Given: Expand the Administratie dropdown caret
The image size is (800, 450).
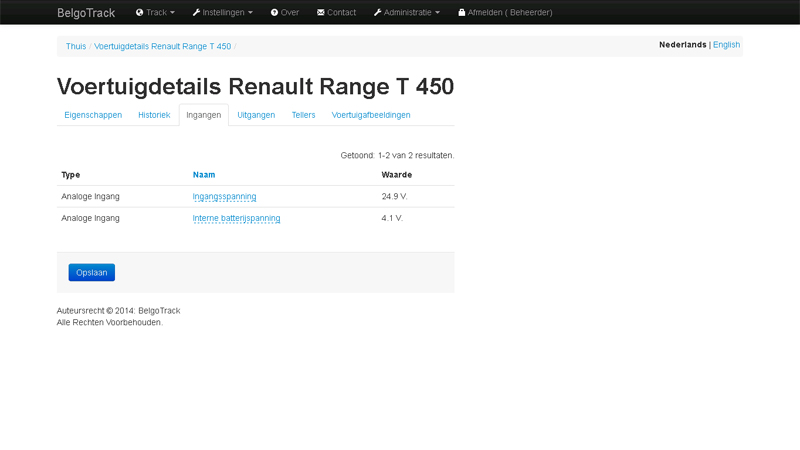Looking at the screenshot, I should tap(437, 13).
